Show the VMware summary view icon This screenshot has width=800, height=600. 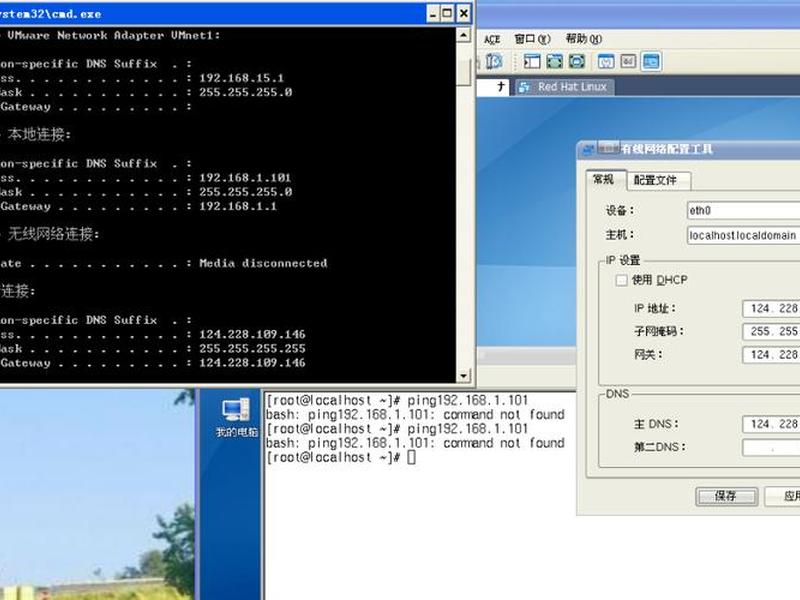pos(606,62)
